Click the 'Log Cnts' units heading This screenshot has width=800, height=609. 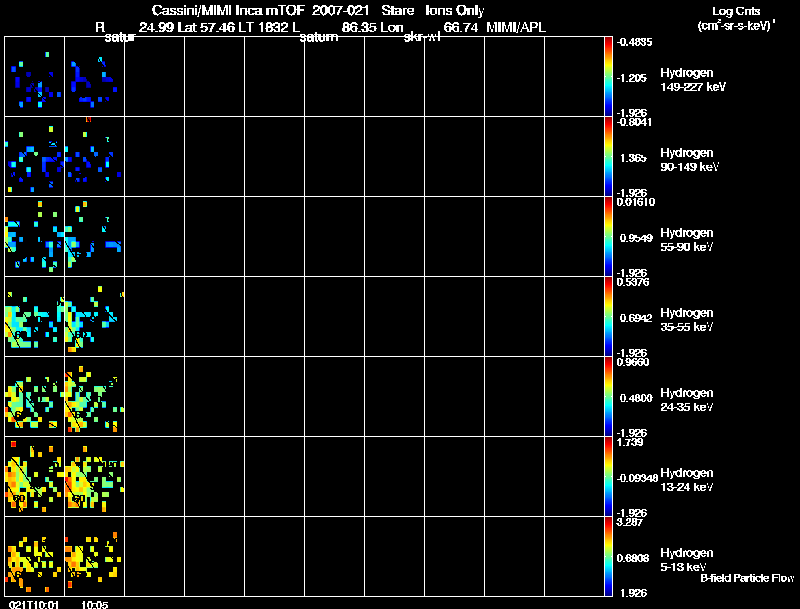[736, 11]
